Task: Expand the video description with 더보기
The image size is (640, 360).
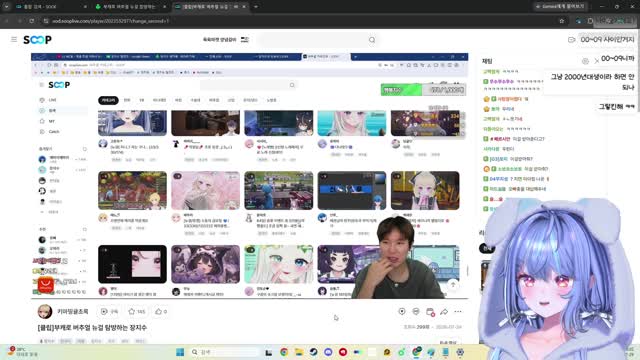Action: coord(448,342)
